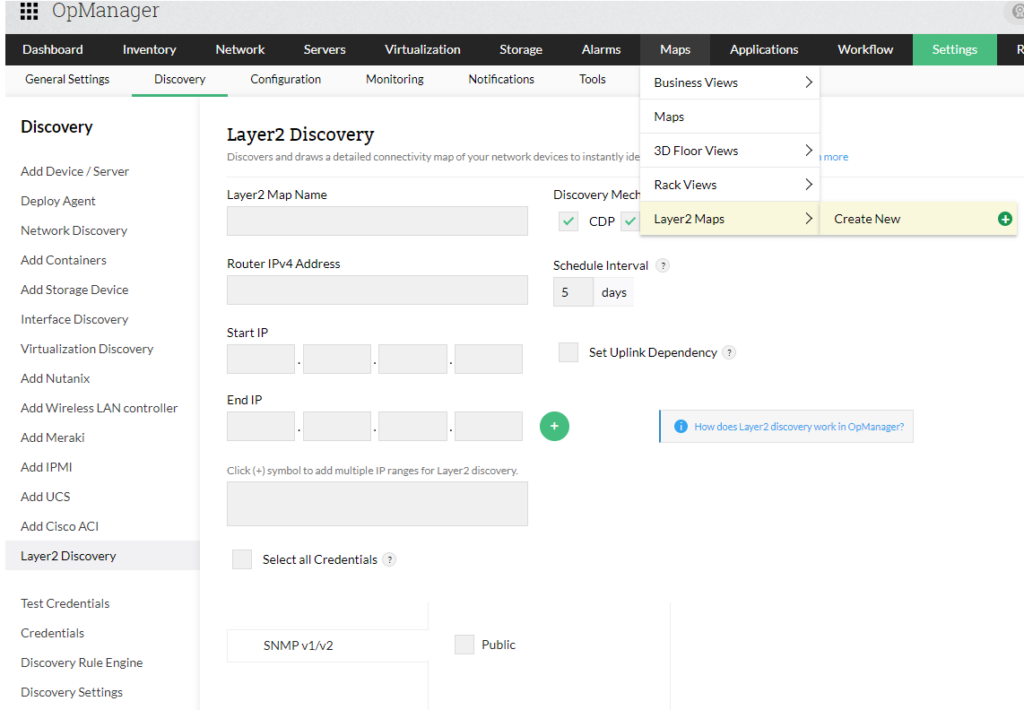Open Add Containers in sidebar

(63, 260)
